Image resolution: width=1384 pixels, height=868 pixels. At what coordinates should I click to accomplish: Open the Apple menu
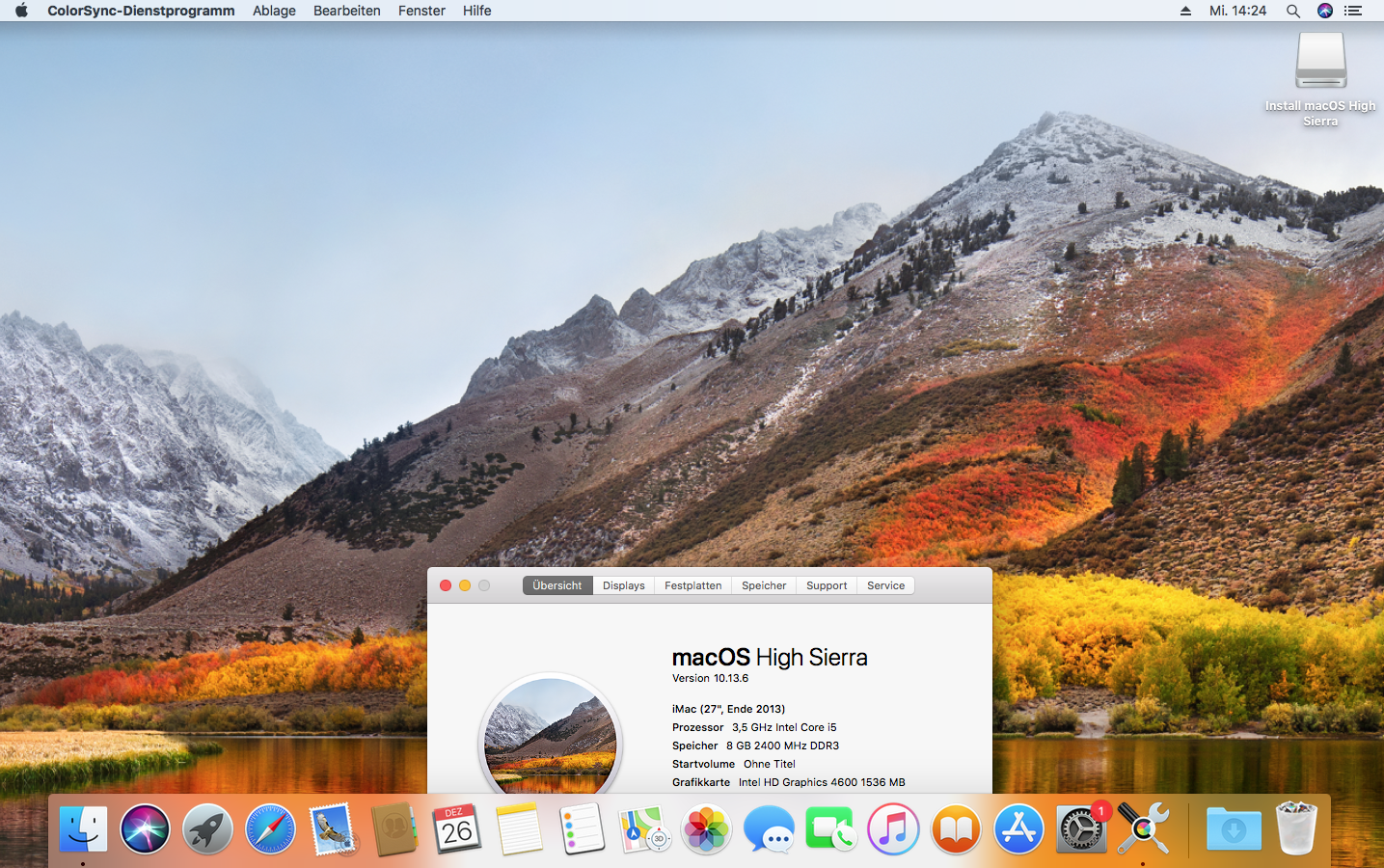tap(21, 11)
